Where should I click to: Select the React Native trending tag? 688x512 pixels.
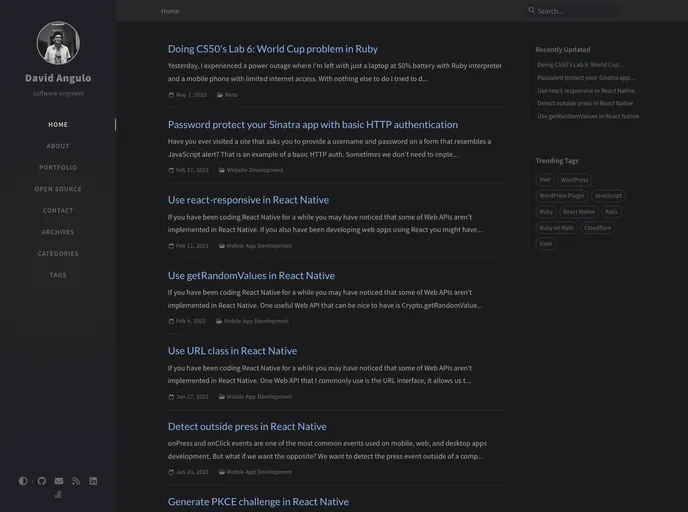(x=579, y=212)
